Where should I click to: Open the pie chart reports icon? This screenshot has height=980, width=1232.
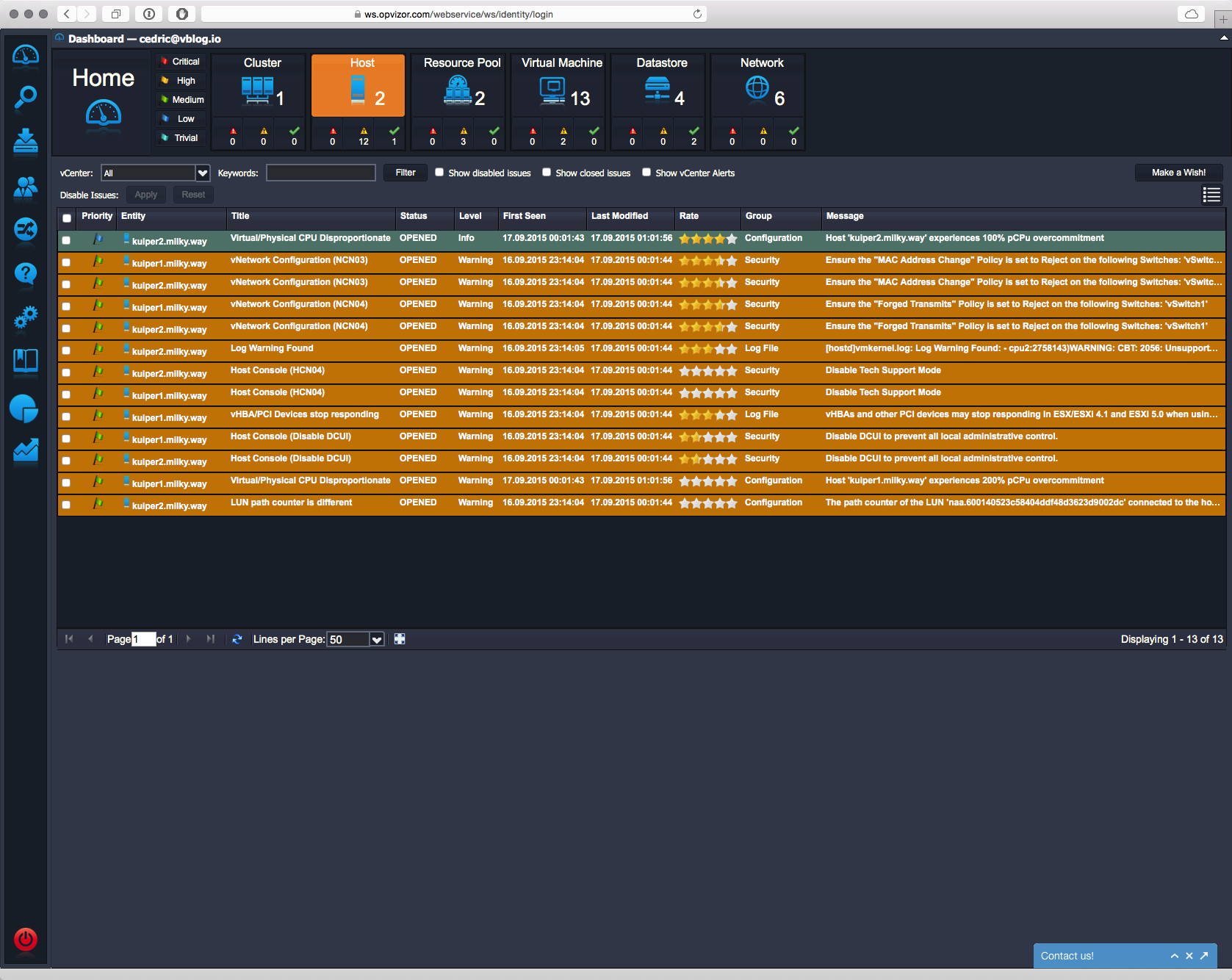coord(24,408)
